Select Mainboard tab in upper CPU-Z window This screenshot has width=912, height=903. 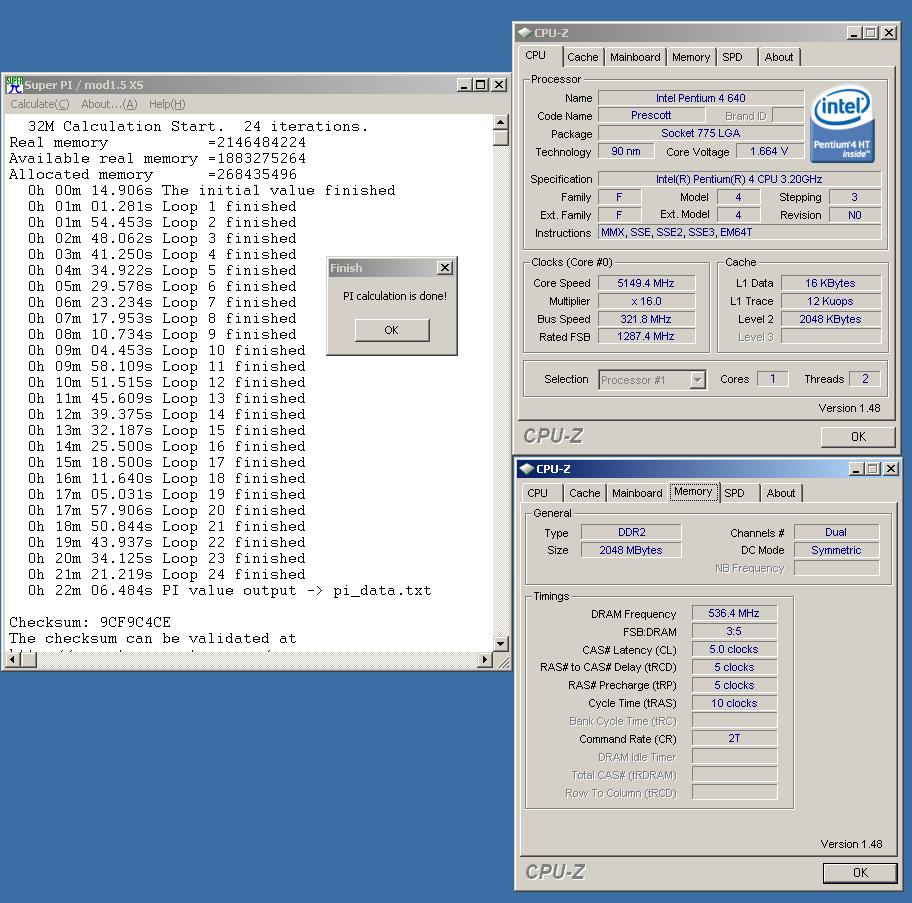635,57
